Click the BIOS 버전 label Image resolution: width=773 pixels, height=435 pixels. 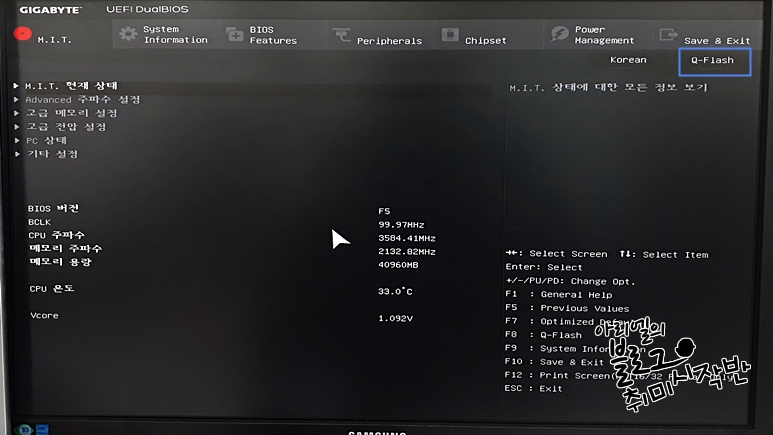[53, 209]
